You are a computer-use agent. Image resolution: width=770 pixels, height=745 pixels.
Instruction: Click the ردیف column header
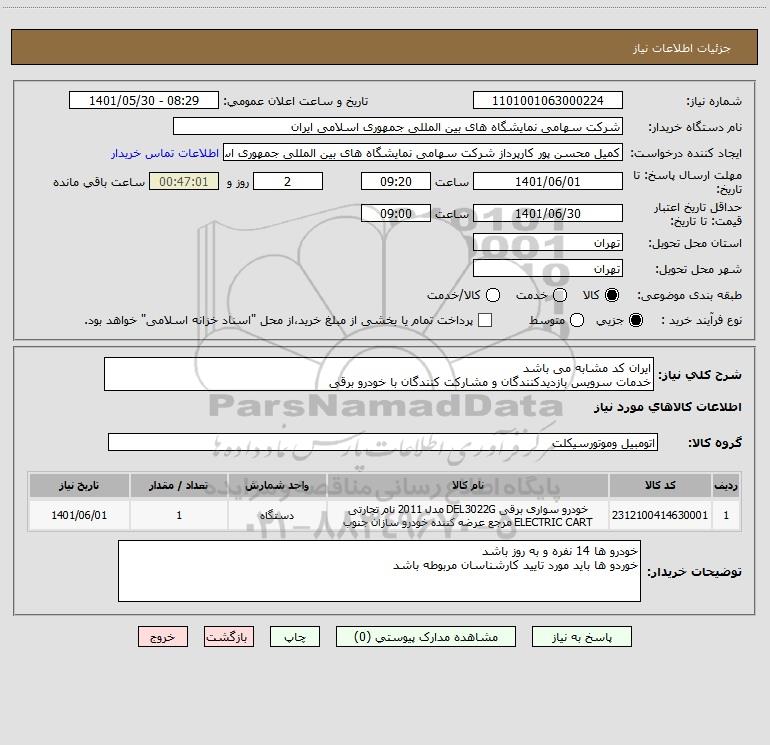coord(726,485)
